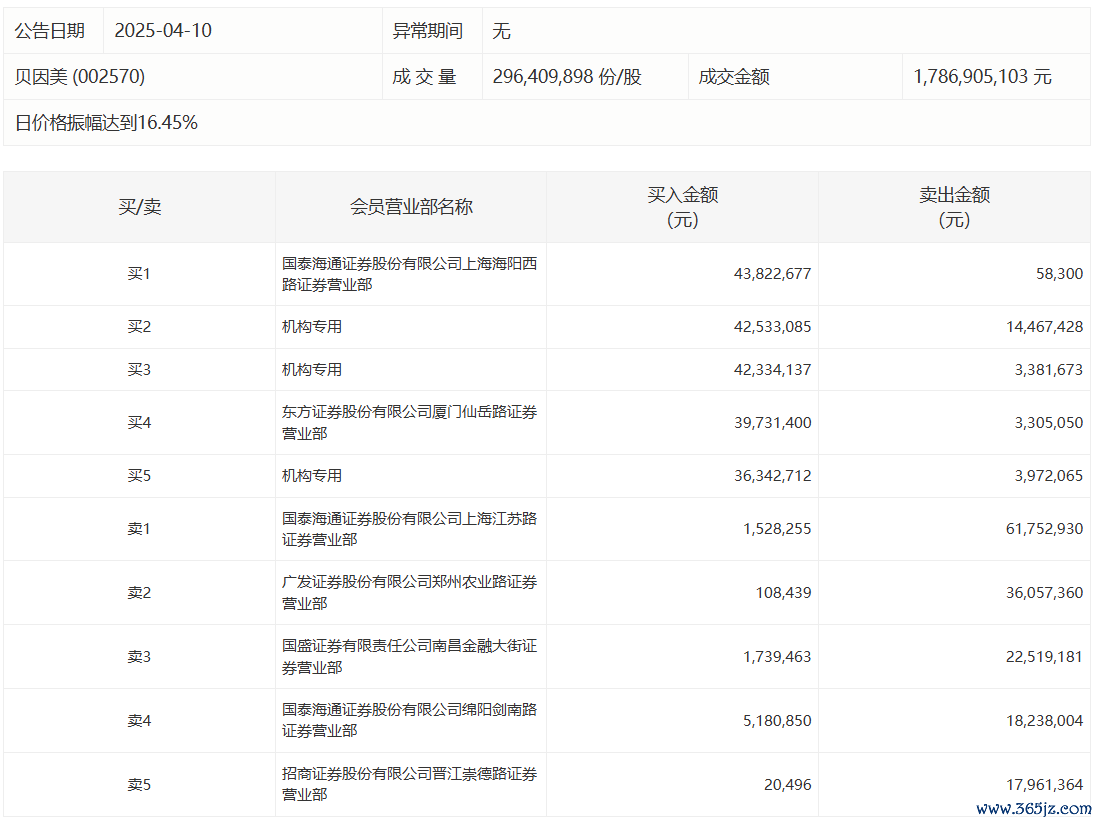Click 广发证券郑州农业路证券营业部 name

tap(409, 593)
